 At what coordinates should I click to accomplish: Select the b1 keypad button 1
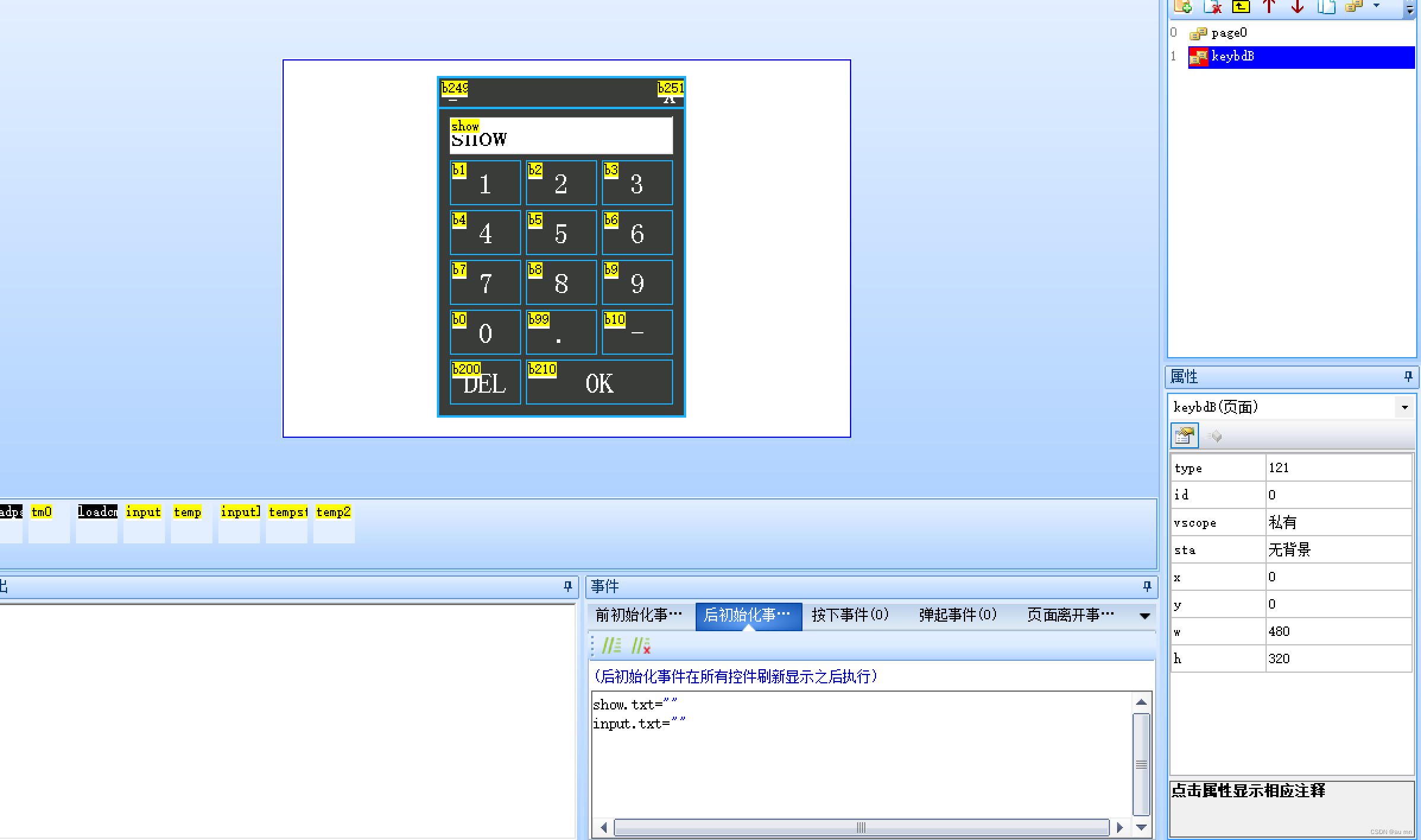pos(486,183)
